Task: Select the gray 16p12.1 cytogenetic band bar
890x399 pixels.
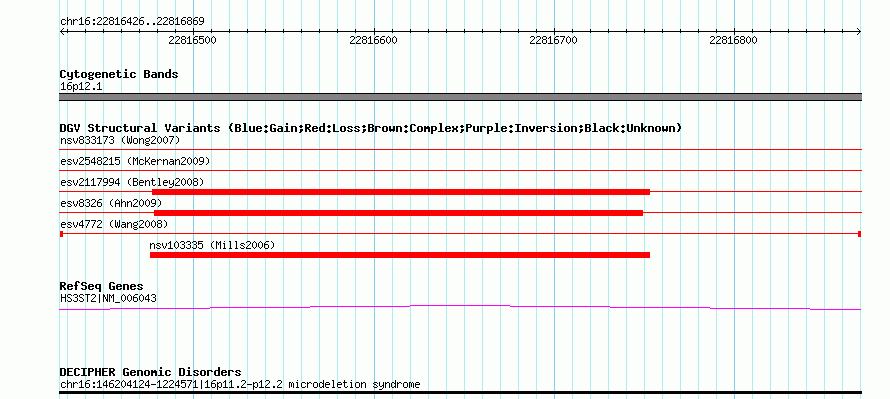Action: click(x=460, y=97)
